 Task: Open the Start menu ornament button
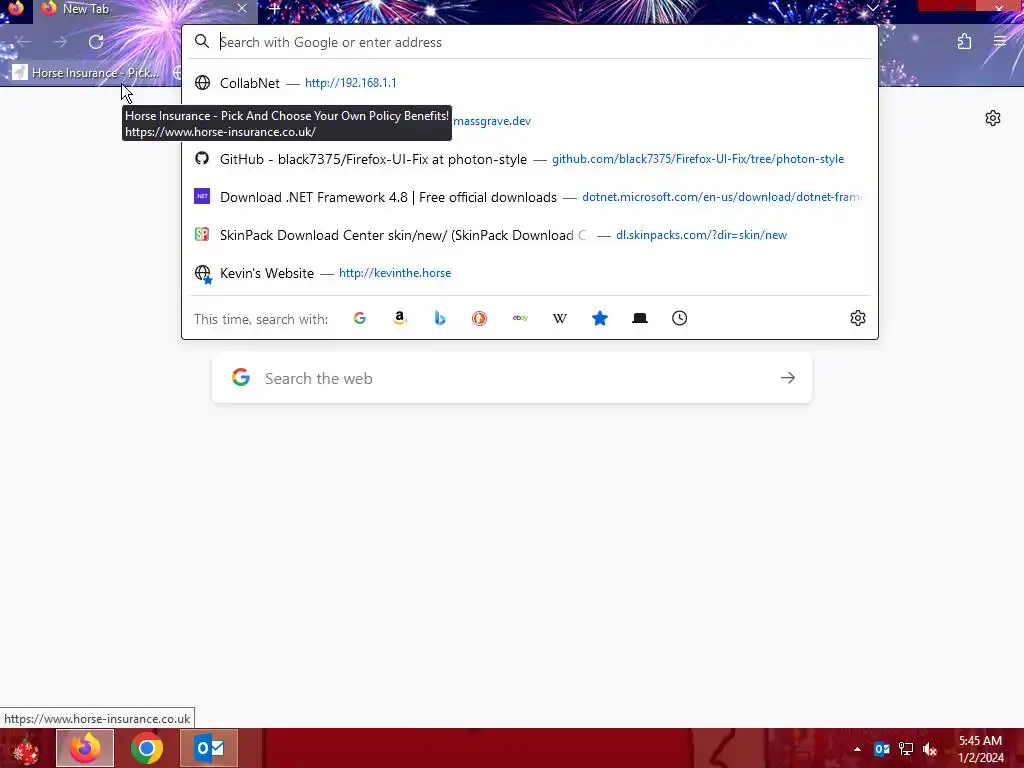click(26, 748)
